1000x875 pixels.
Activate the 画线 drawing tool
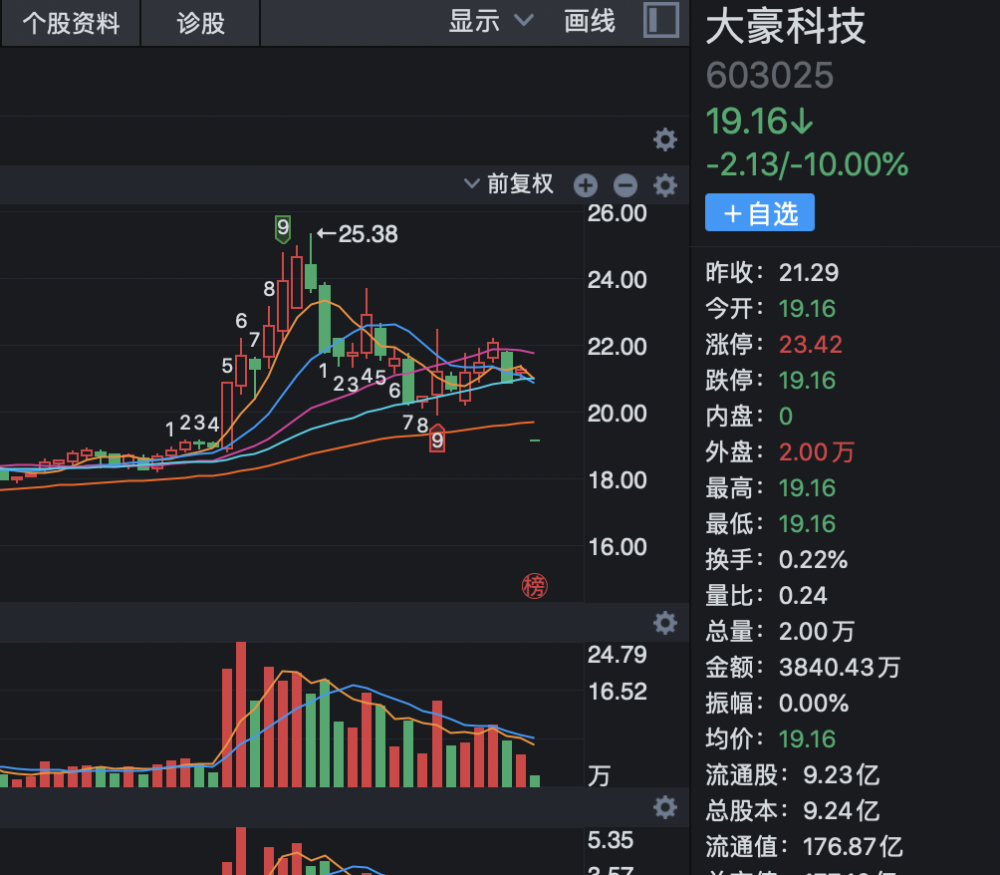[x=590, y=22]
